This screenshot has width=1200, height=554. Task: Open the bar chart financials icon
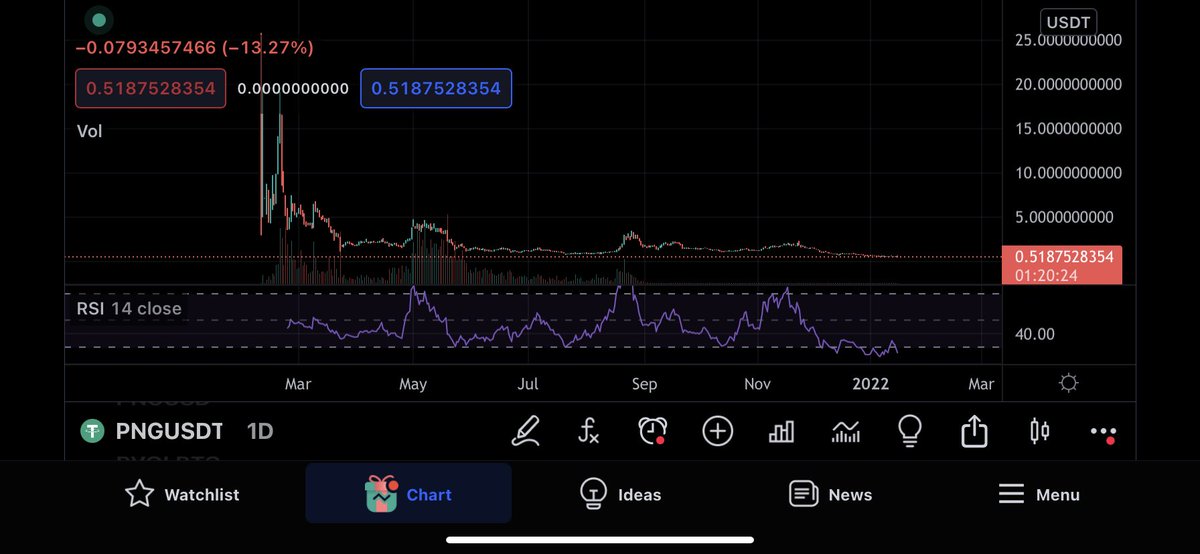tap(781, 431)
